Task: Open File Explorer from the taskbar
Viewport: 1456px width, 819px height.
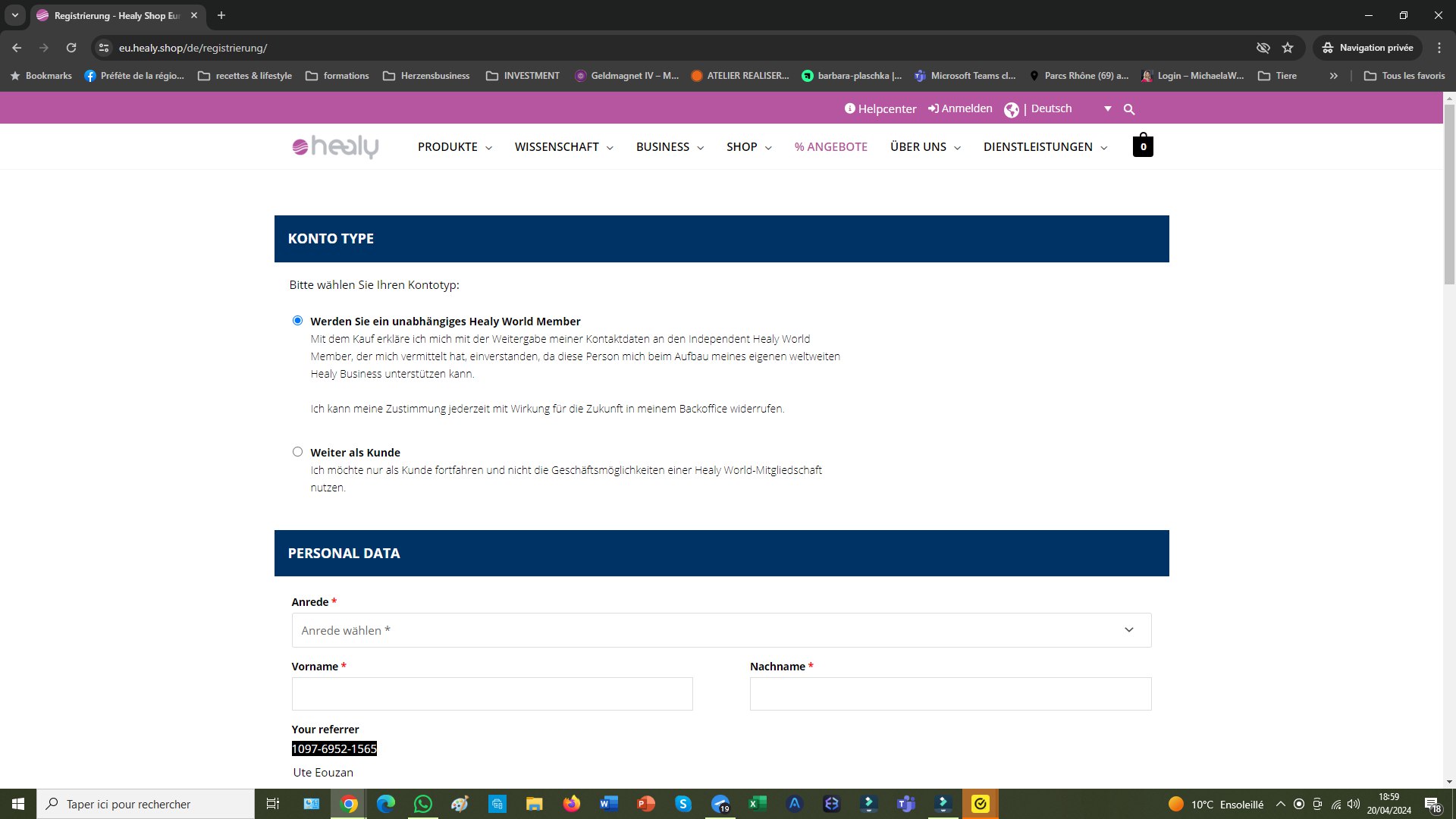Action: (x=535, y=804)
